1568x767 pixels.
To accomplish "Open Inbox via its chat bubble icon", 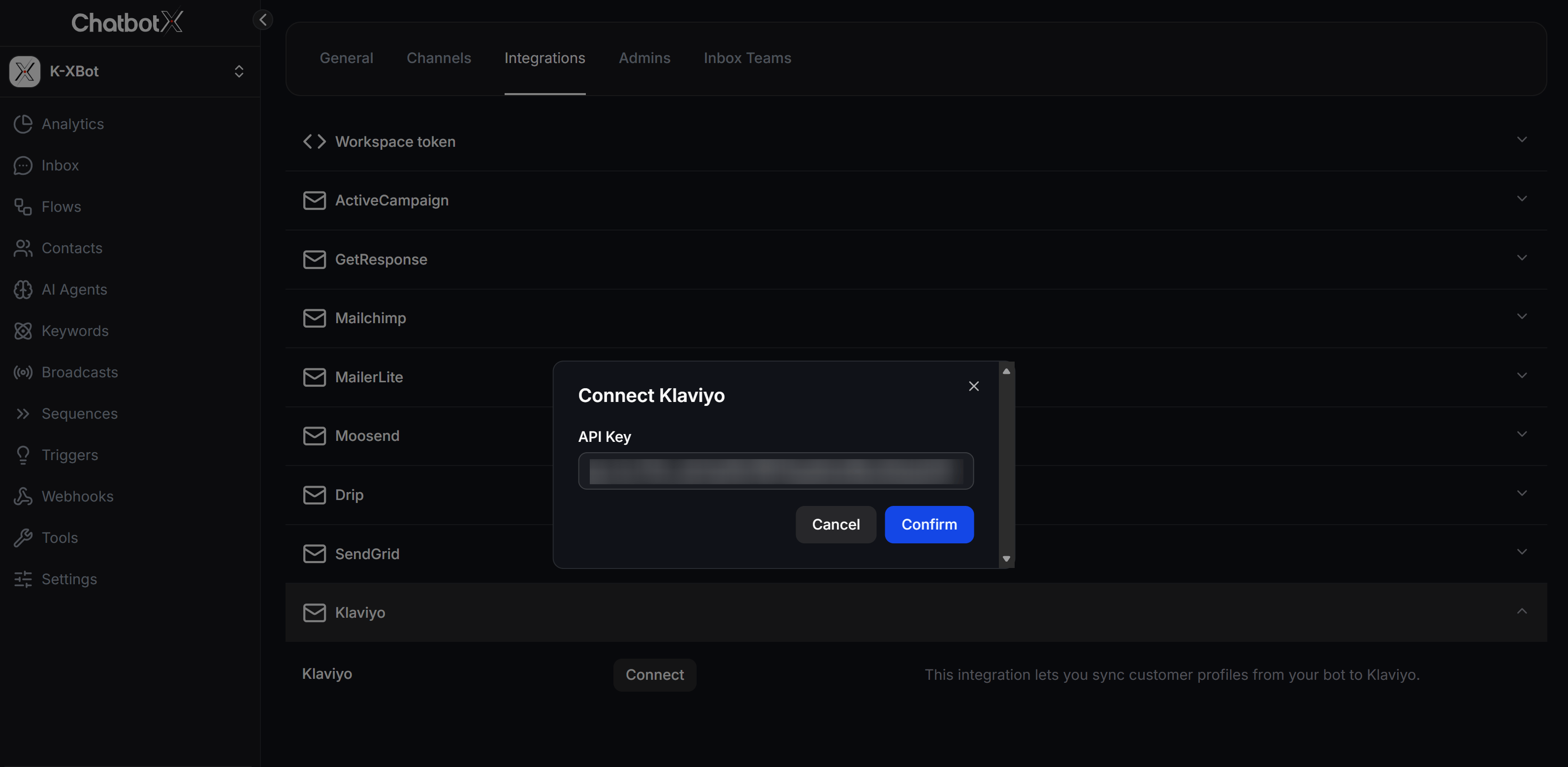I will pyautogui.click(x=23, y=166).
